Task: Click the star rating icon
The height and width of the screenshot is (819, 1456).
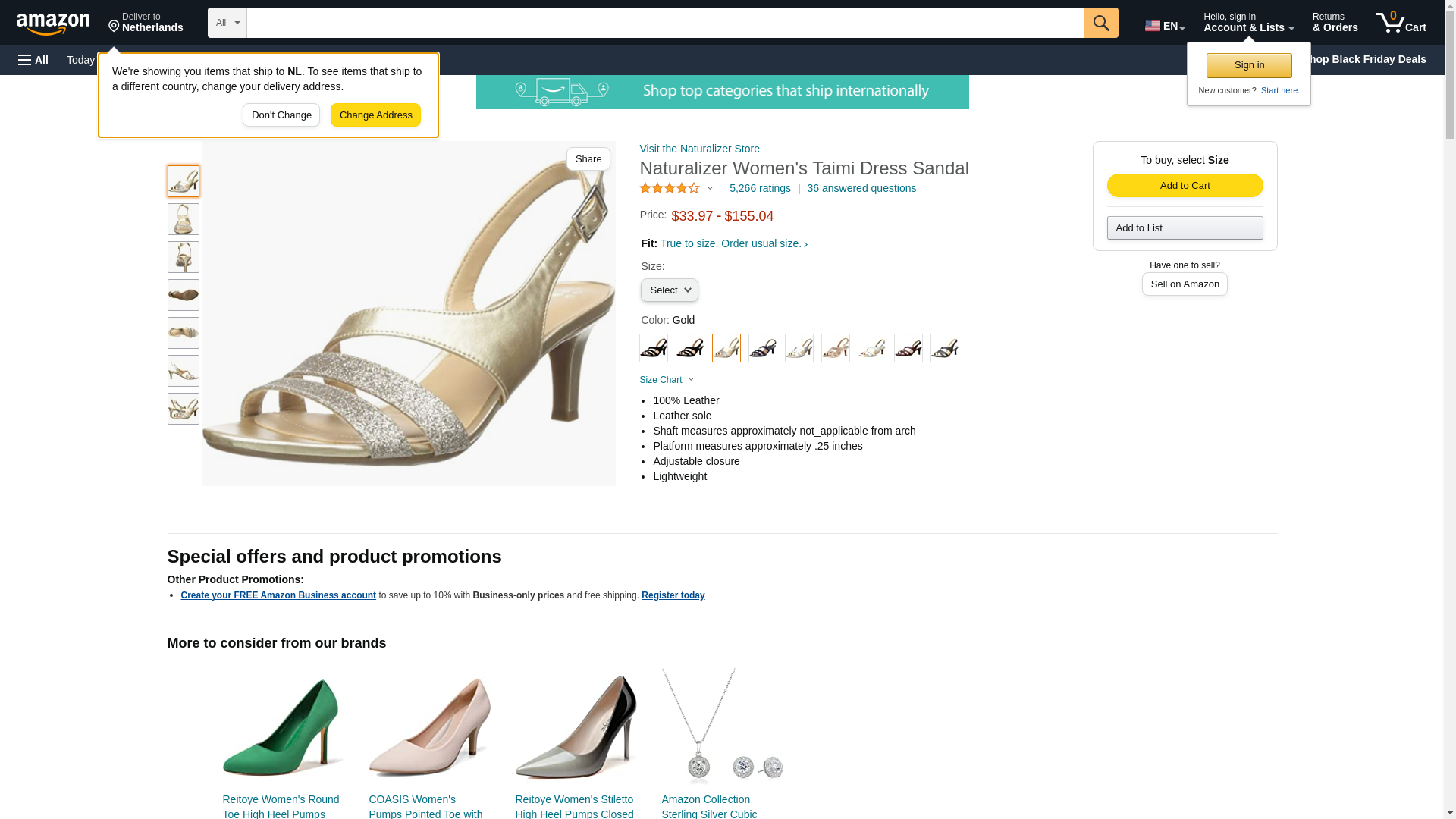Action: click(x=670, y=188)
